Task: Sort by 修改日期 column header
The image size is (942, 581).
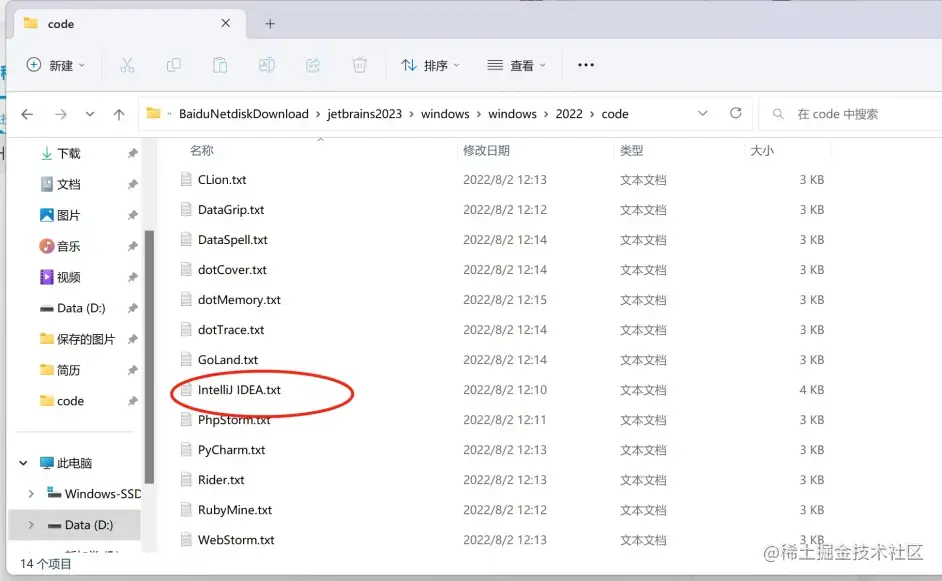Action: pos(486,150)
